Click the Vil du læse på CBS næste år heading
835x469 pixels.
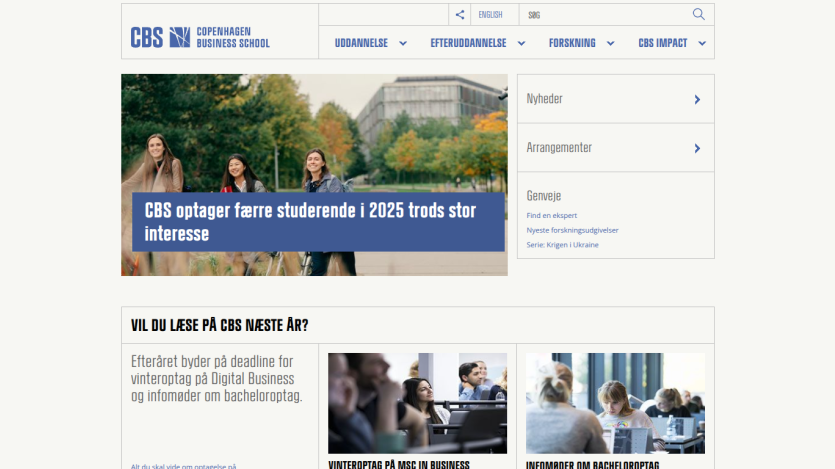coord(219,325)
